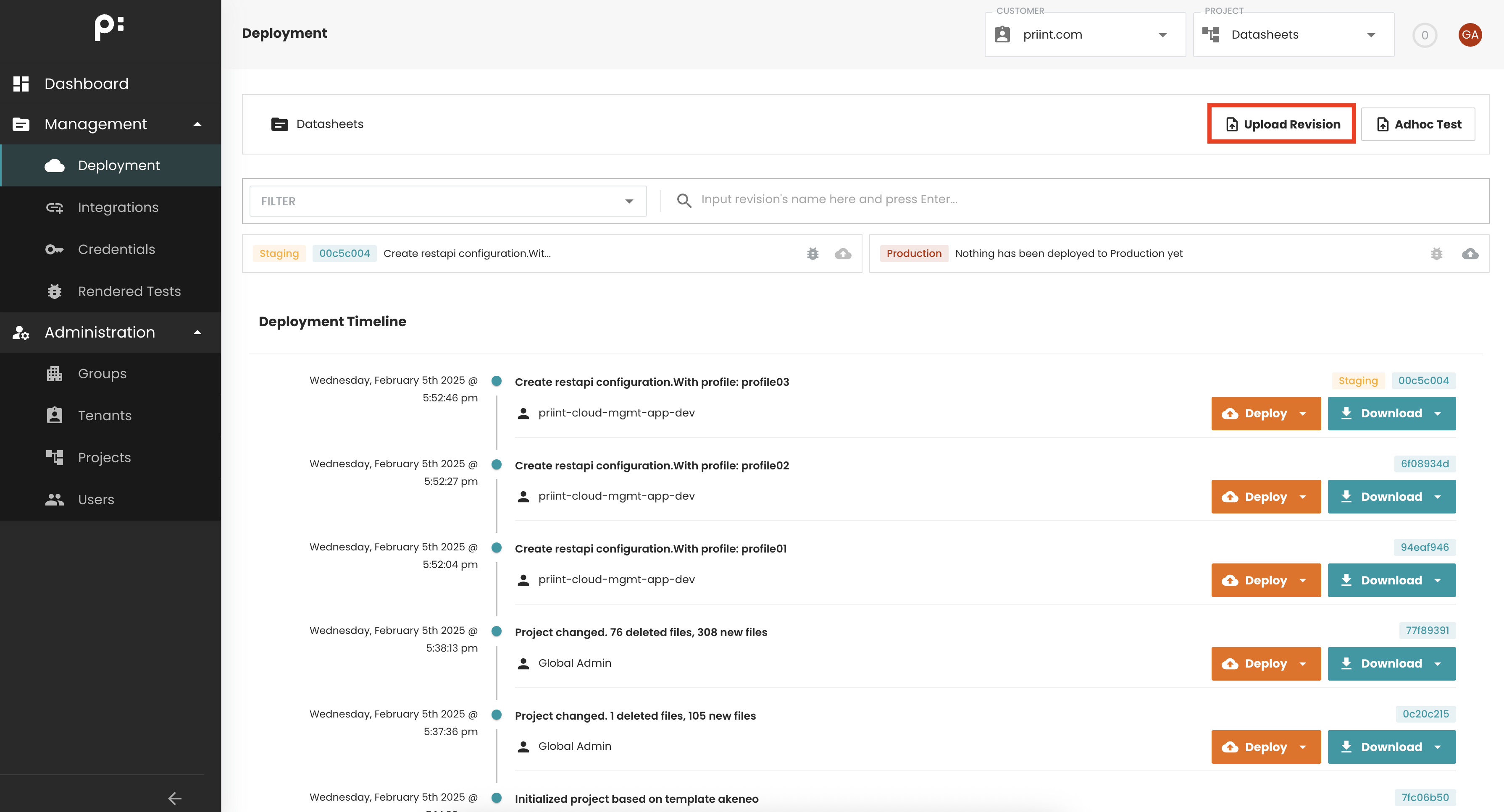Start an Adhoc Test
Screen dimensions: 1504x812
[x=1417, y=124]
